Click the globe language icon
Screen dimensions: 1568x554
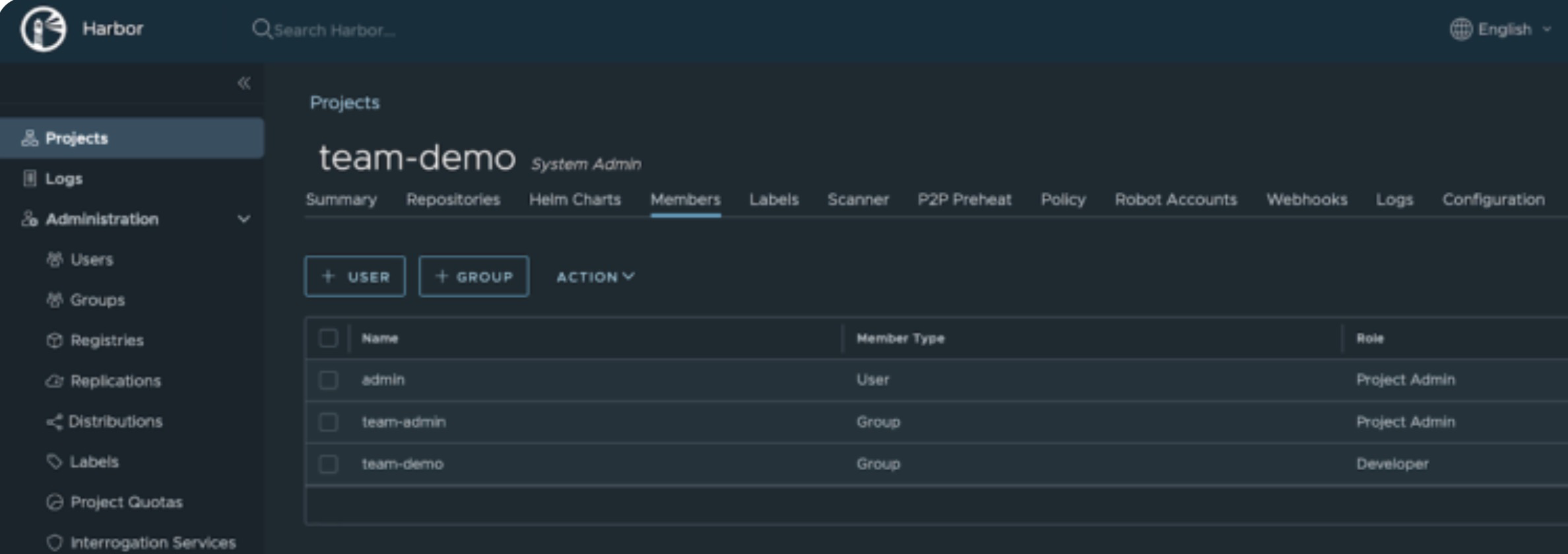(1460, 29)
